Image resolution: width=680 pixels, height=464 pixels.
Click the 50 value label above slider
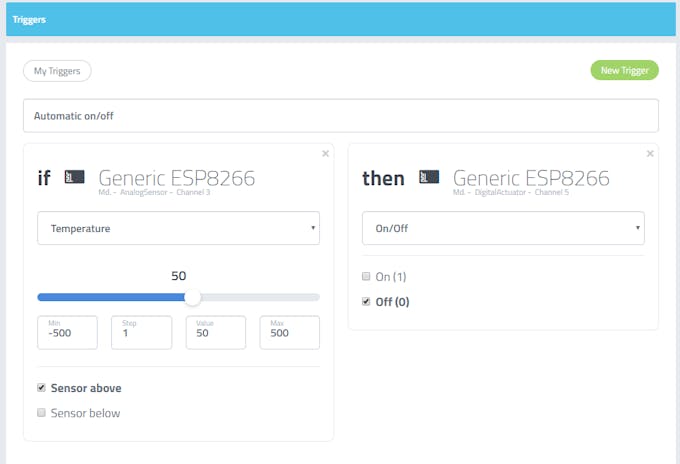point(179,276)
